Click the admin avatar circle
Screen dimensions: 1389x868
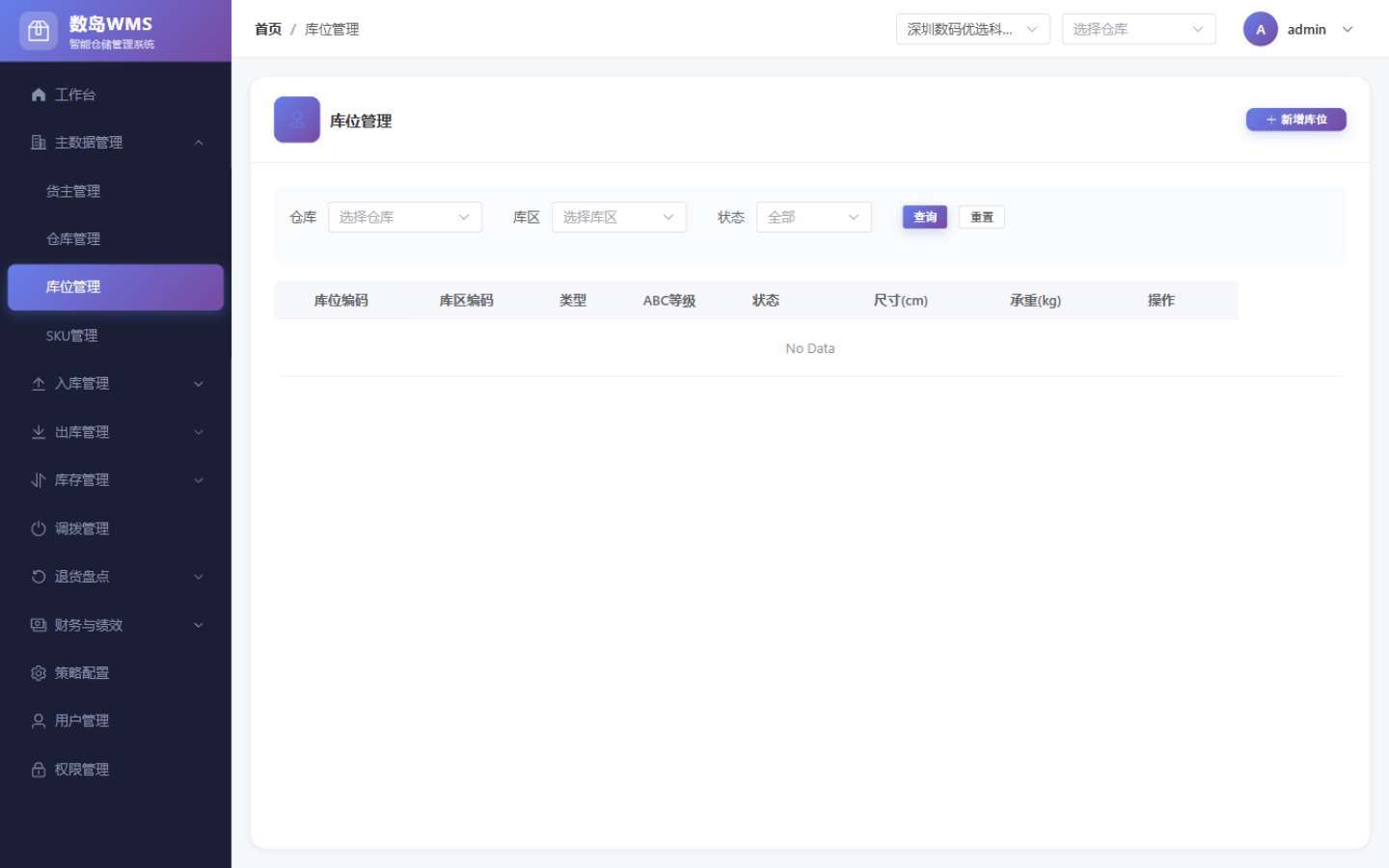point(1260,29)
